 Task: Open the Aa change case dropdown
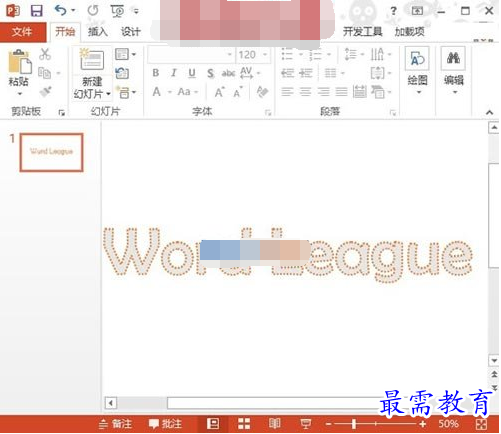coord(187,92)
